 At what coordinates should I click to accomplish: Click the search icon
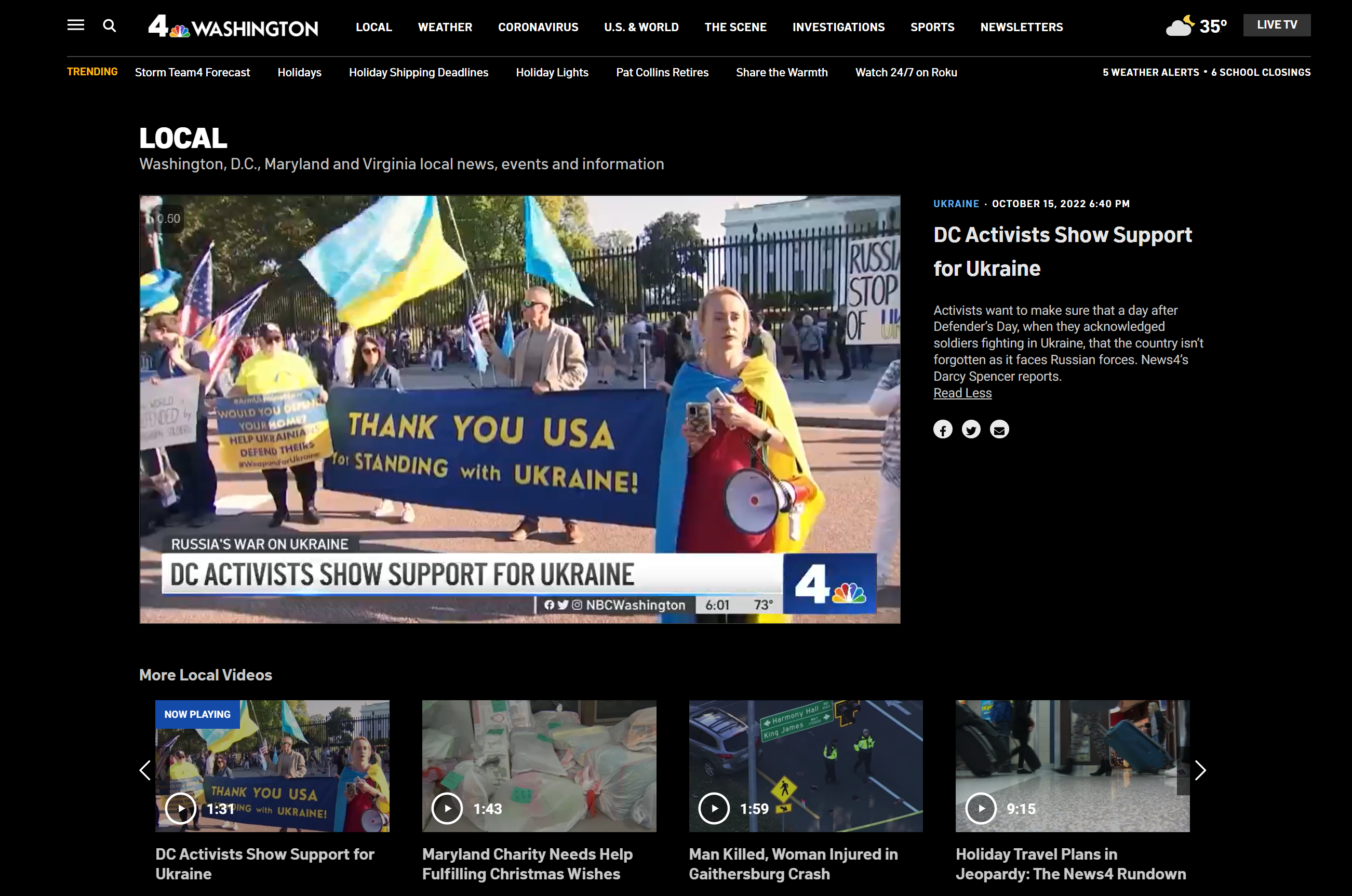110,26
